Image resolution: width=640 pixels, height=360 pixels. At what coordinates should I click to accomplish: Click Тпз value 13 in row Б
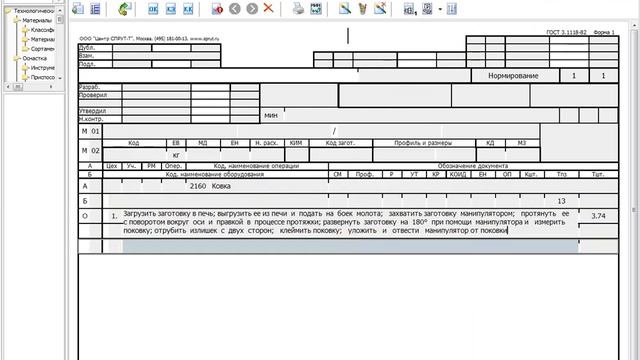[x=561, y=201]
